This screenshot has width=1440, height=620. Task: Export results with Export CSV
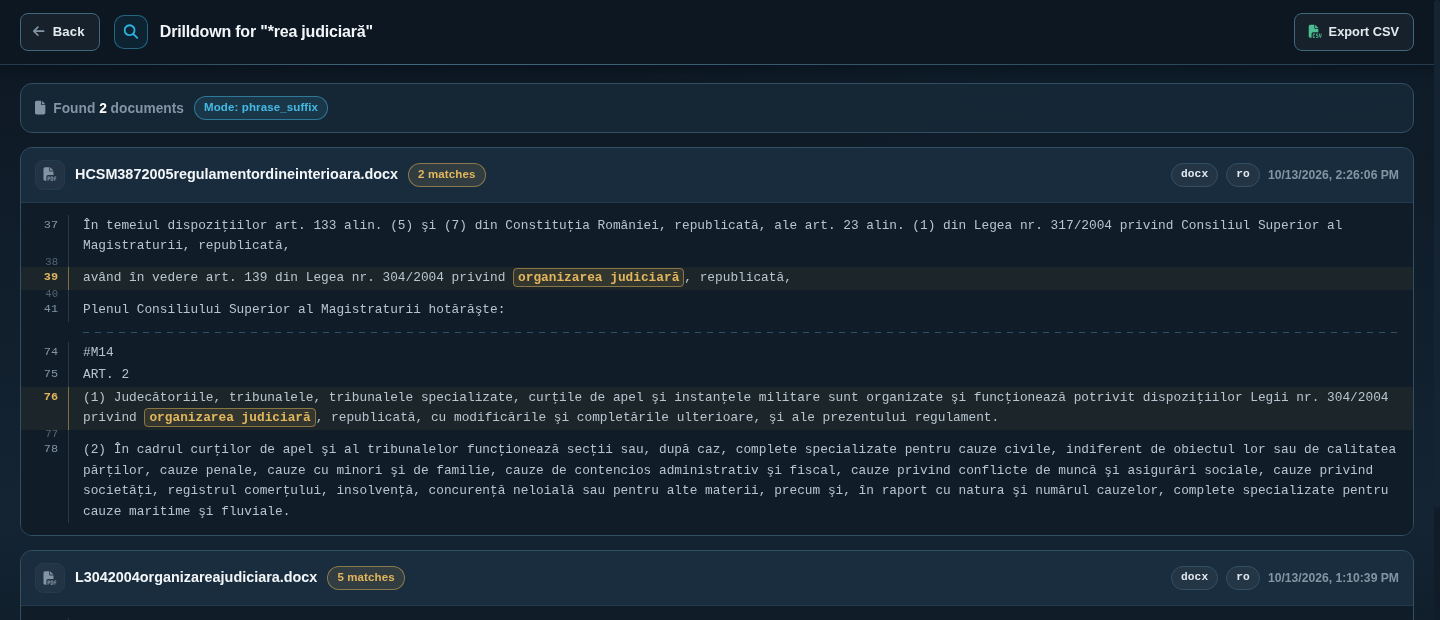1354,32
